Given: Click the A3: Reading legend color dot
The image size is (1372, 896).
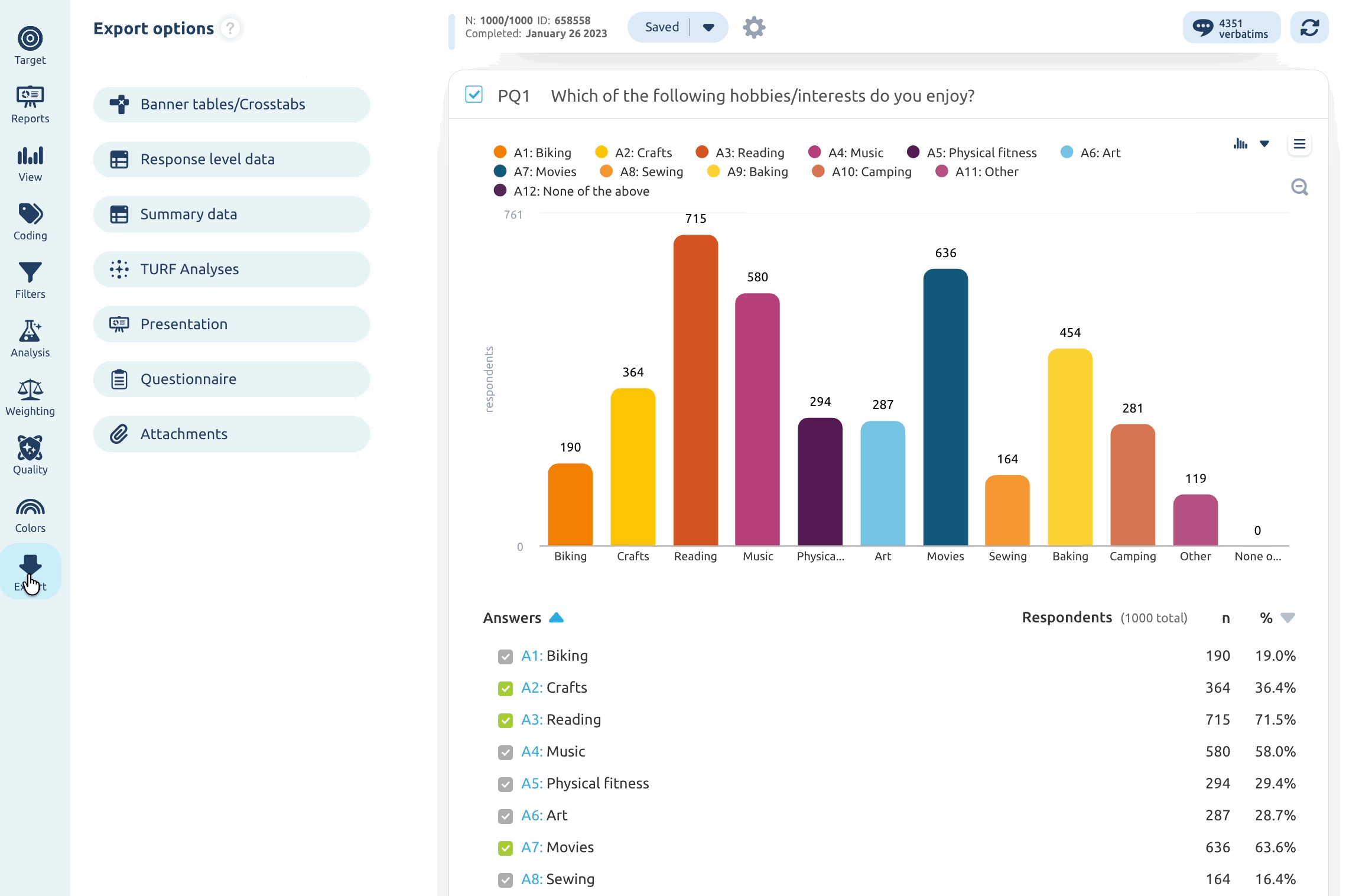Looking at the screenshot, I should point(702,152).
